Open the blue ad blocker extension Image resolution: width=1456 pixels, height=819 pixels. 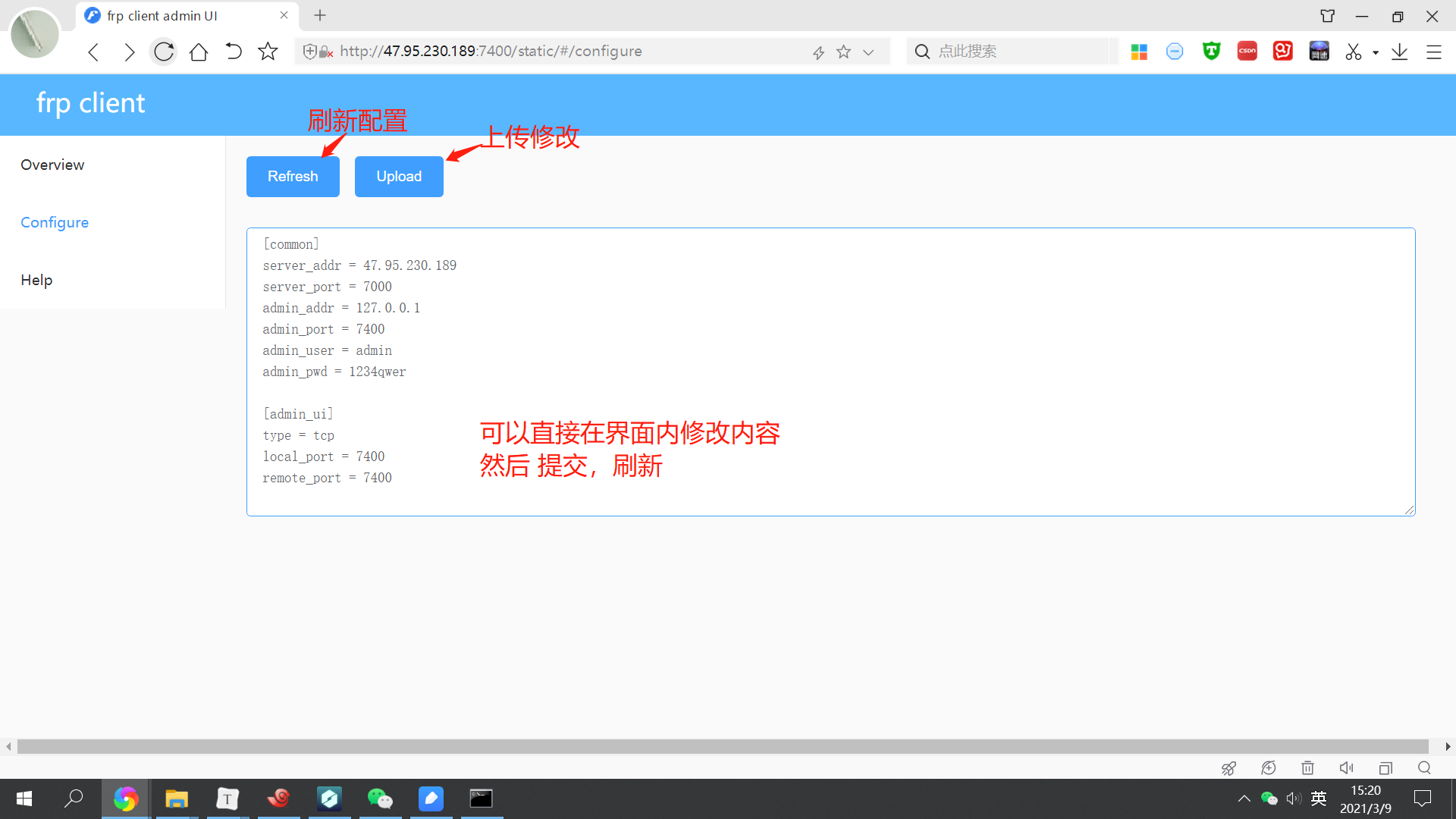click(1175, 51)
